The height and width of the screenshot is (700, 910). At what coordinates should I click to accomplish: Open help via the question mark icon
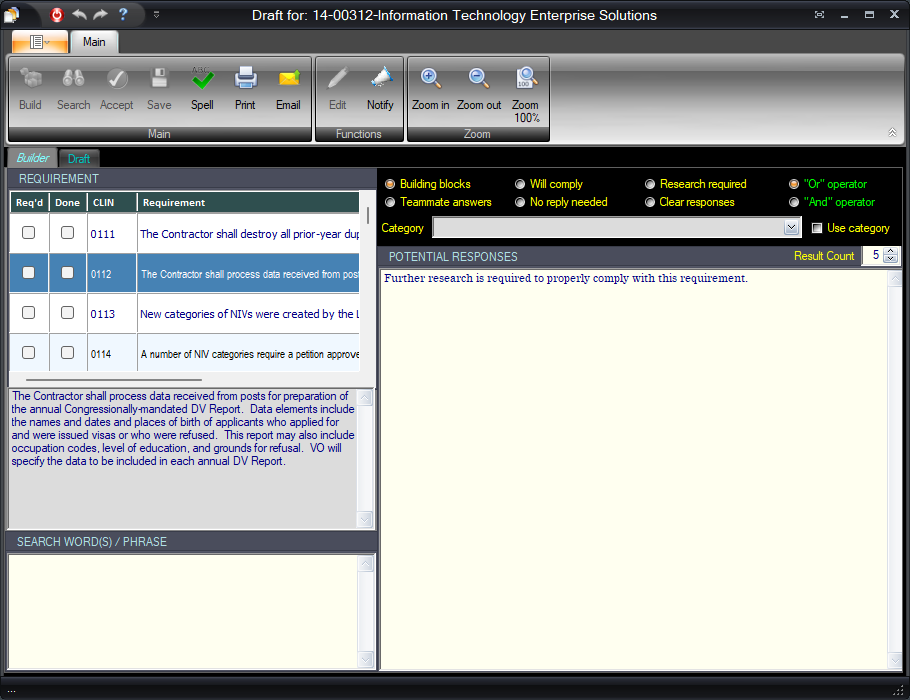point(123,14)
